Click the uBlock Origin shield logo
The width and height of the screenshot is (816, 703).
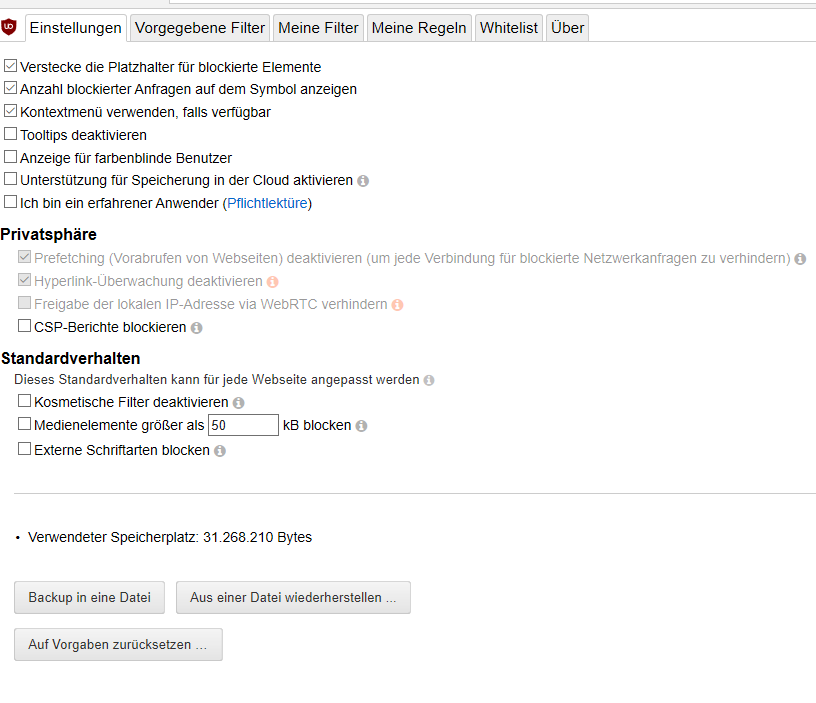9,27
